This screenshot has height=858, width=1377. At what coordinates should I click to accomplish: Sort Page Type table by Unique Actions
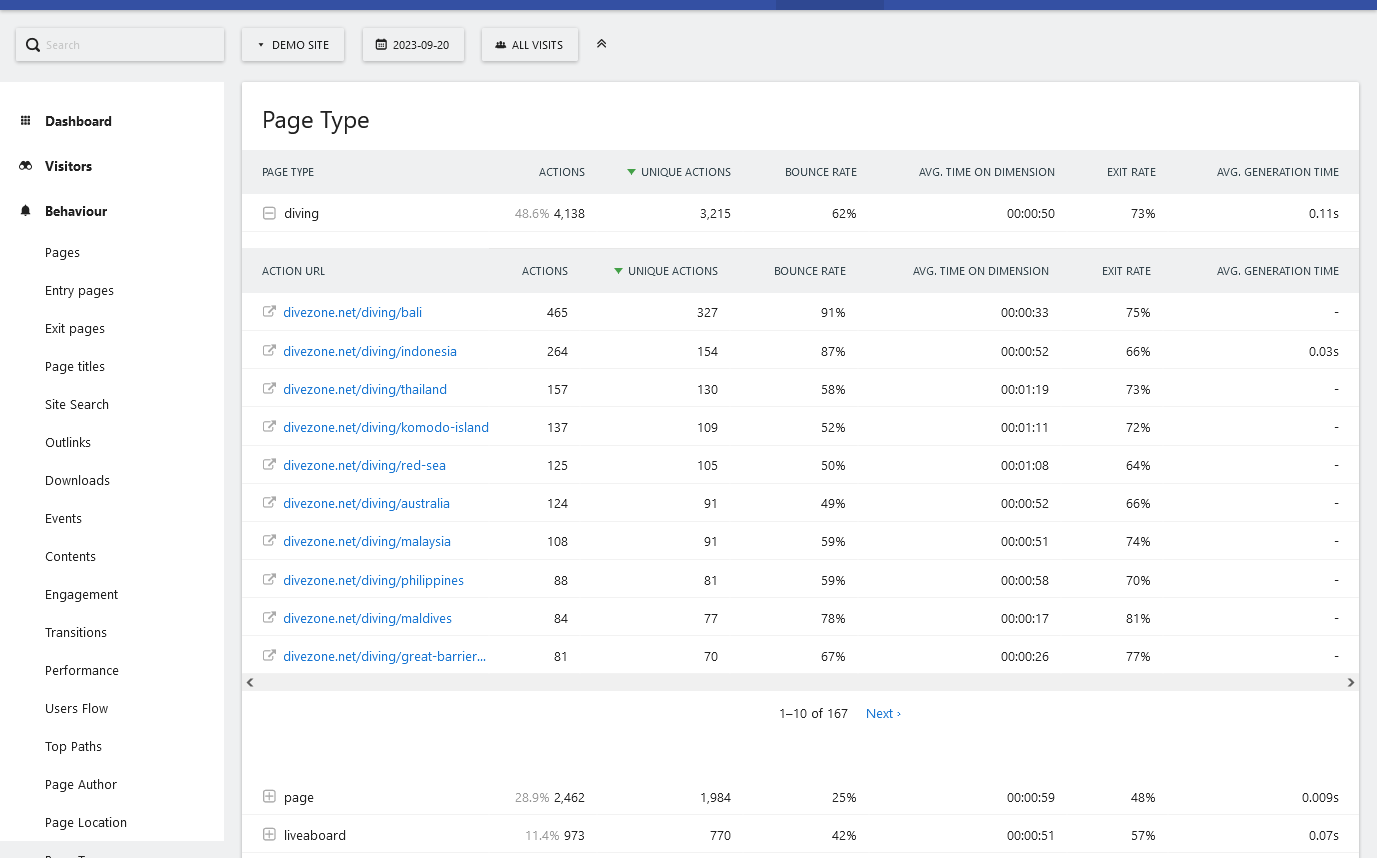click(679, 172)
